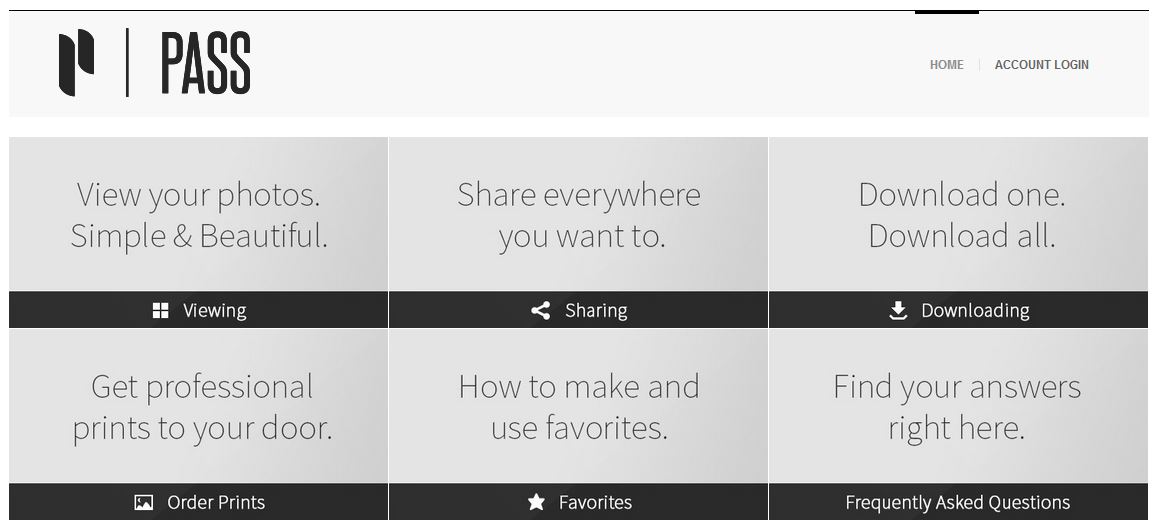This screenshot has height=531, width=1157.
Task: Open the 'Get professional prints' tile
Action: [201, 407]
